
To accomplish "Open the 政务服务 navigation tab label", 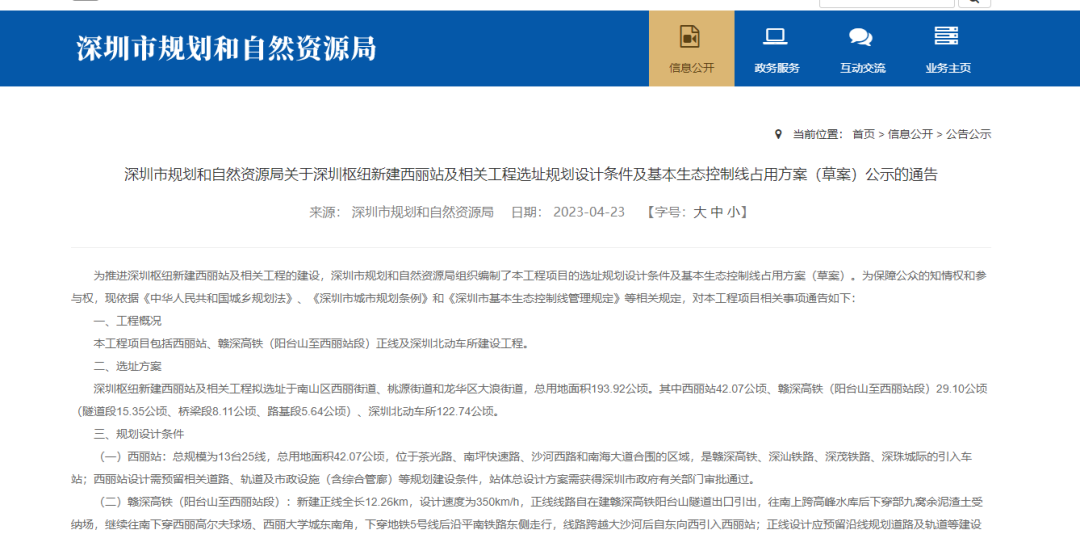I will pos(777,68).
